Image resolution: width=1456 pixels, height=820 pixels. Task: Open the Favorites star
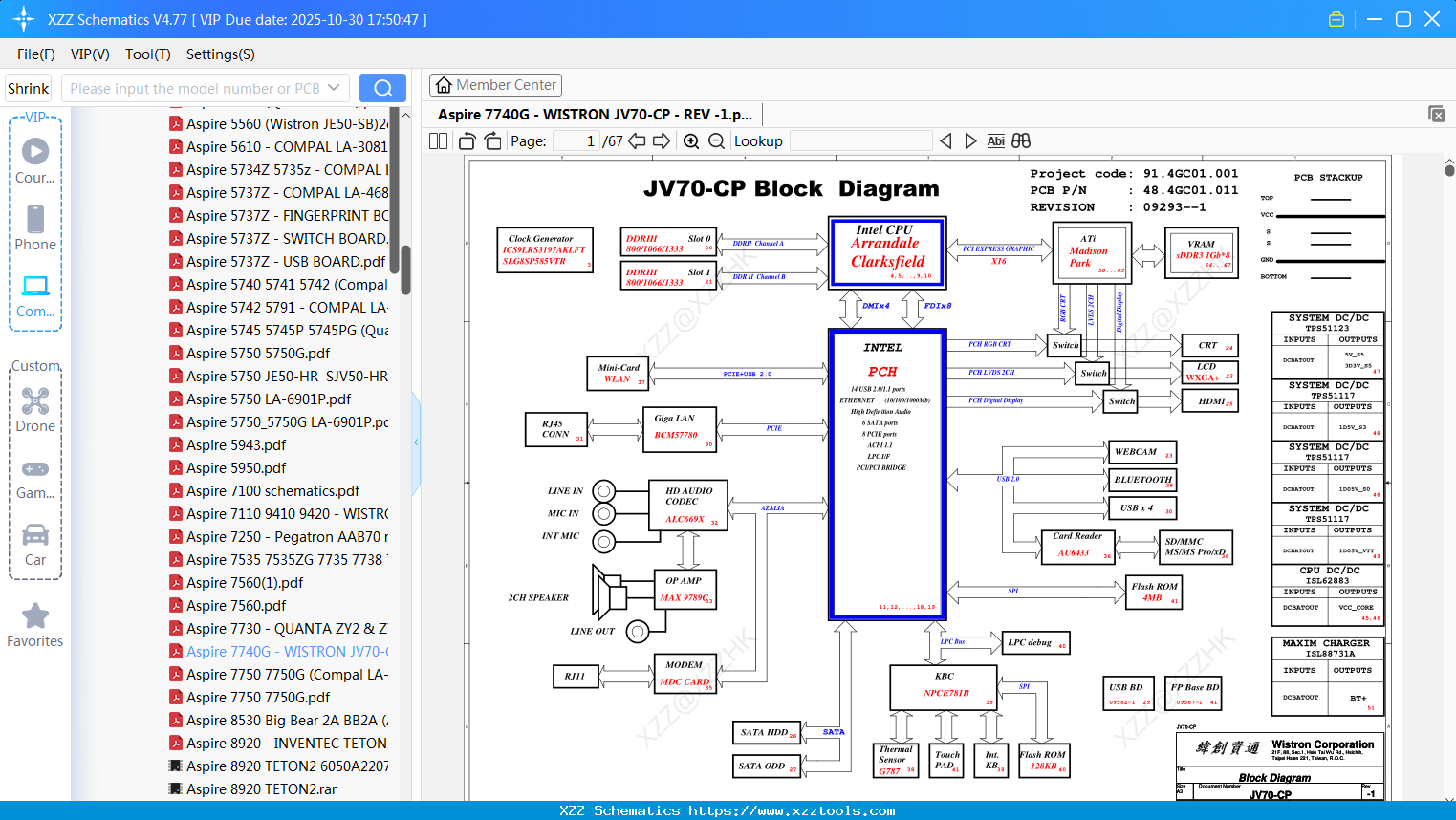click(x=35, y=616)
